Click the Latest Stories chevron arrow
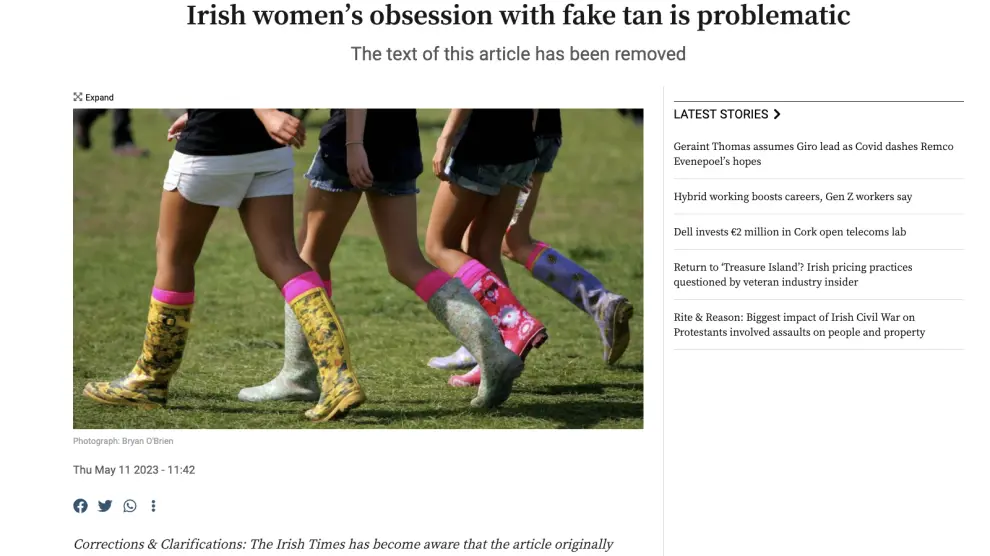The image size is (990, 556). click(x=777, y=114)
